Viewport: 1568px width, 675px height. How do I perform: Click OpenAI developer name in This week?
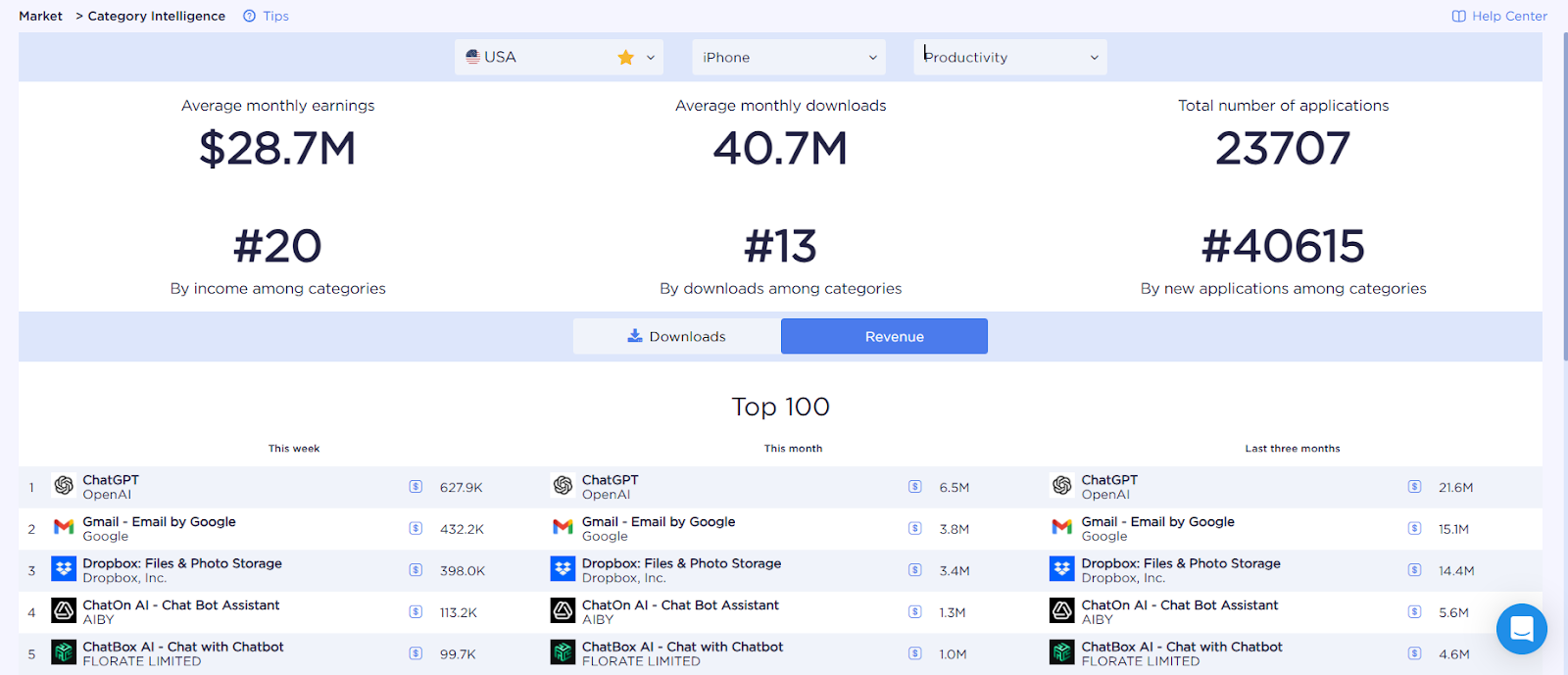[x=107, y=495]
